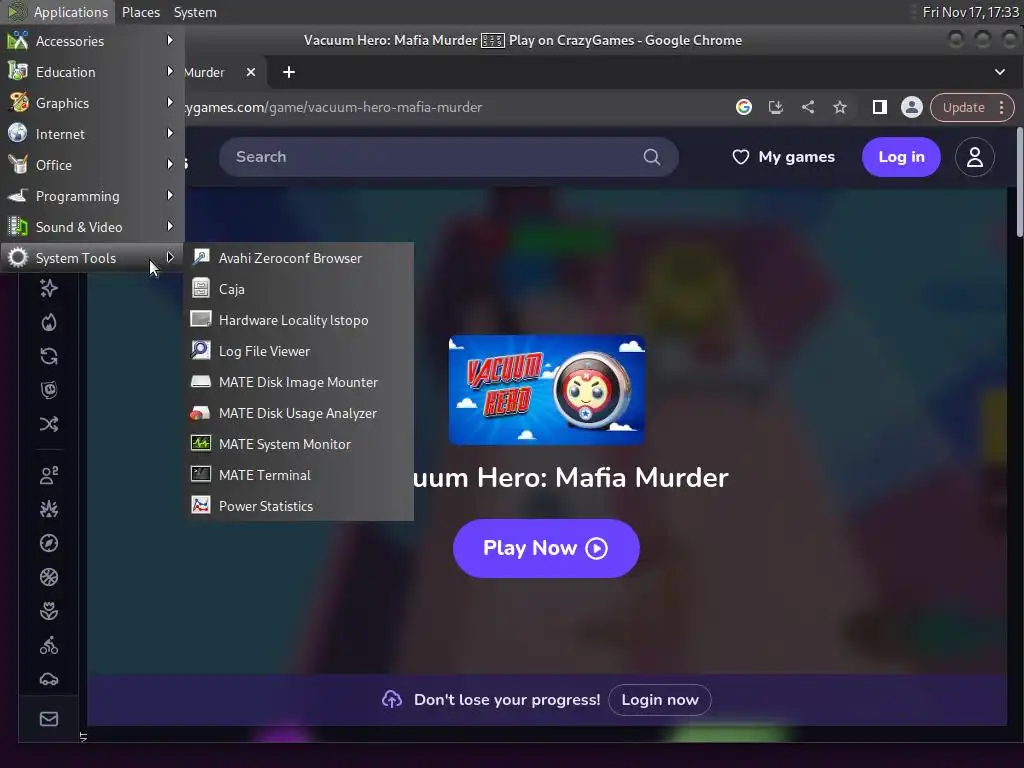Open Power Statistics
1024x768 pixels.
(x=298, y=506)
